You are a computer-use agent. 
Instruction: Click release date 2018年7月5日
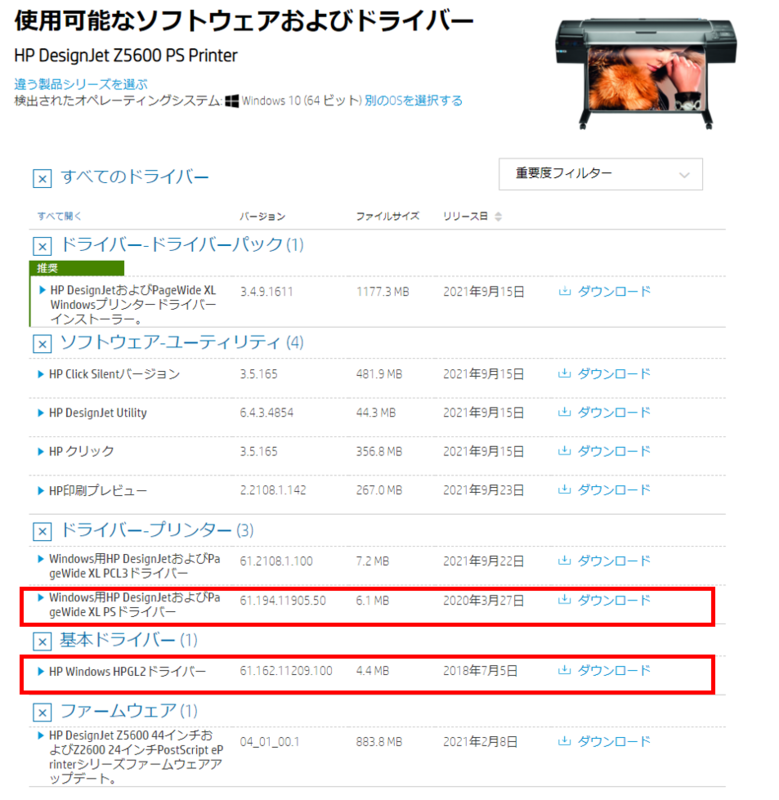(x=480, y=670)
